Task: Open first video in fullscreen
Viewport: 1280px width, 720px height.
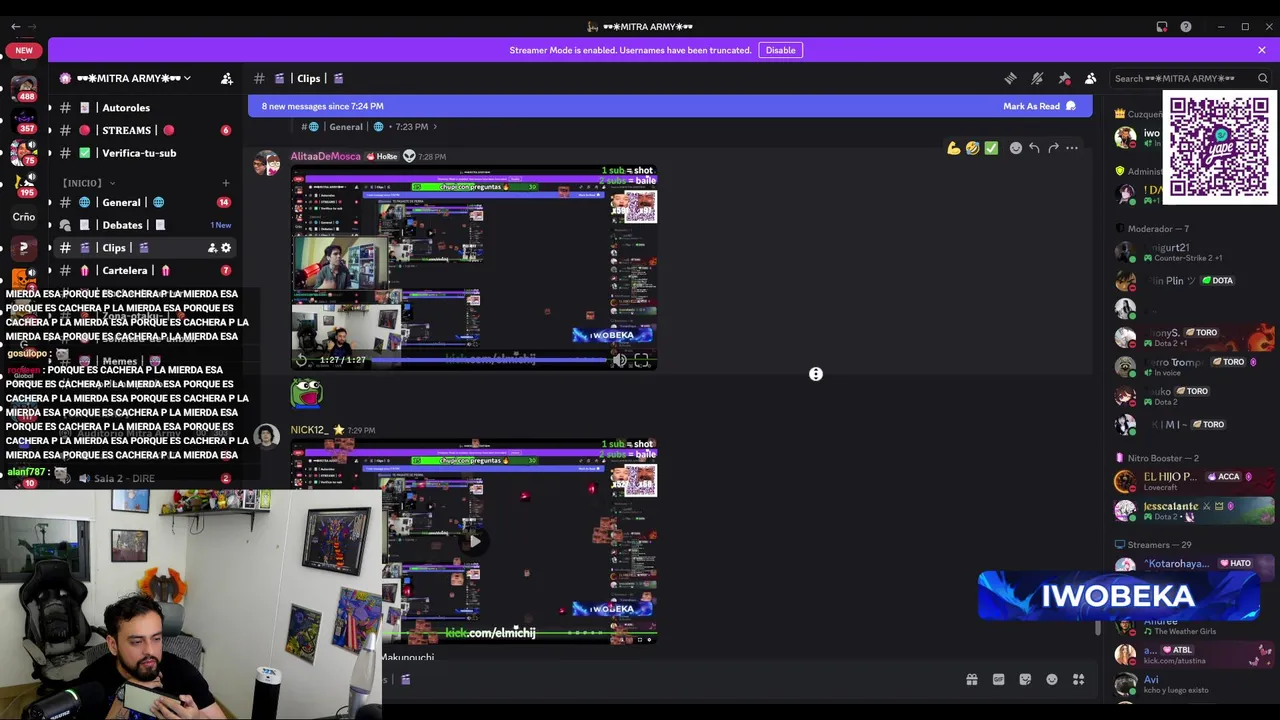Action: (641, 360)
